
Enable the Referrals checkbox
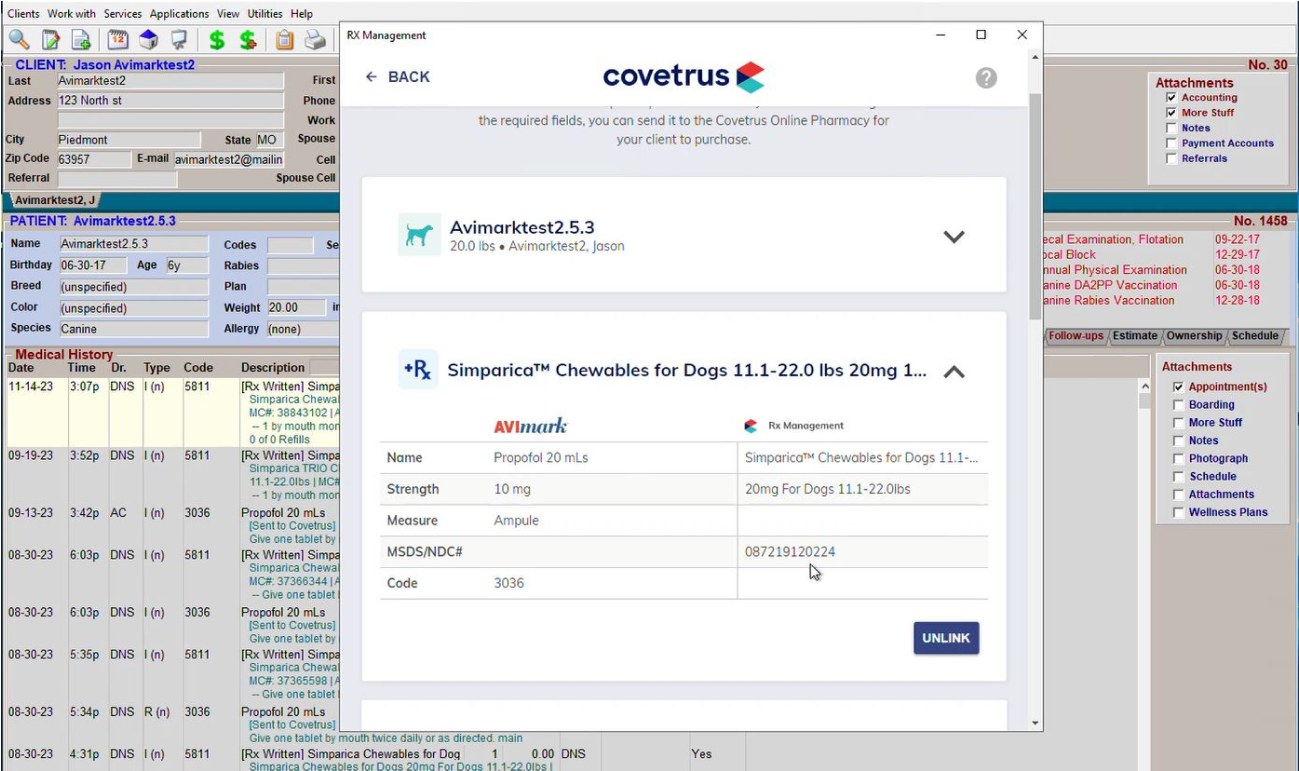(1171, 158)
